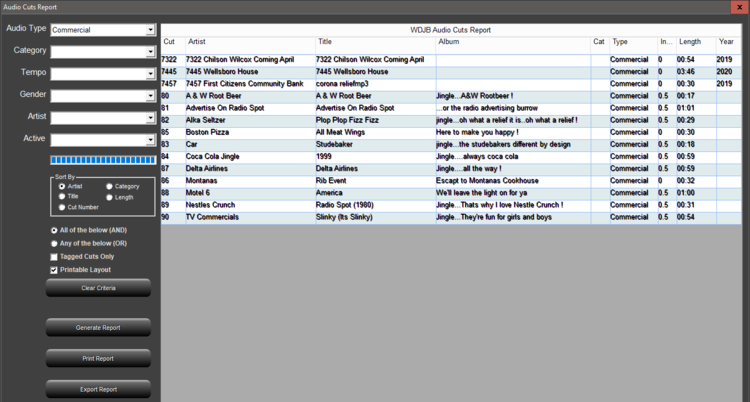This screenshot has width=750, height=402.
Task: Expand the Gender dropdown
Action: [150, 96]
